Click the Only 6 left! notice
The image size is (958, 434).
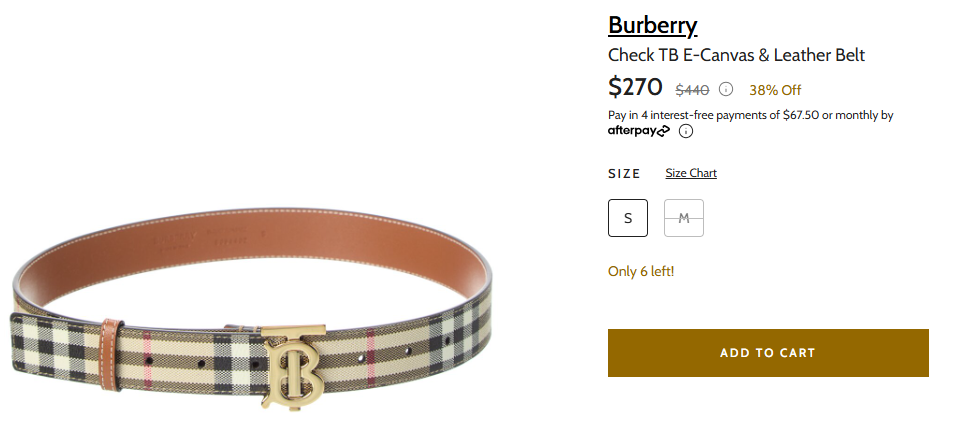[x=641, y=271]
